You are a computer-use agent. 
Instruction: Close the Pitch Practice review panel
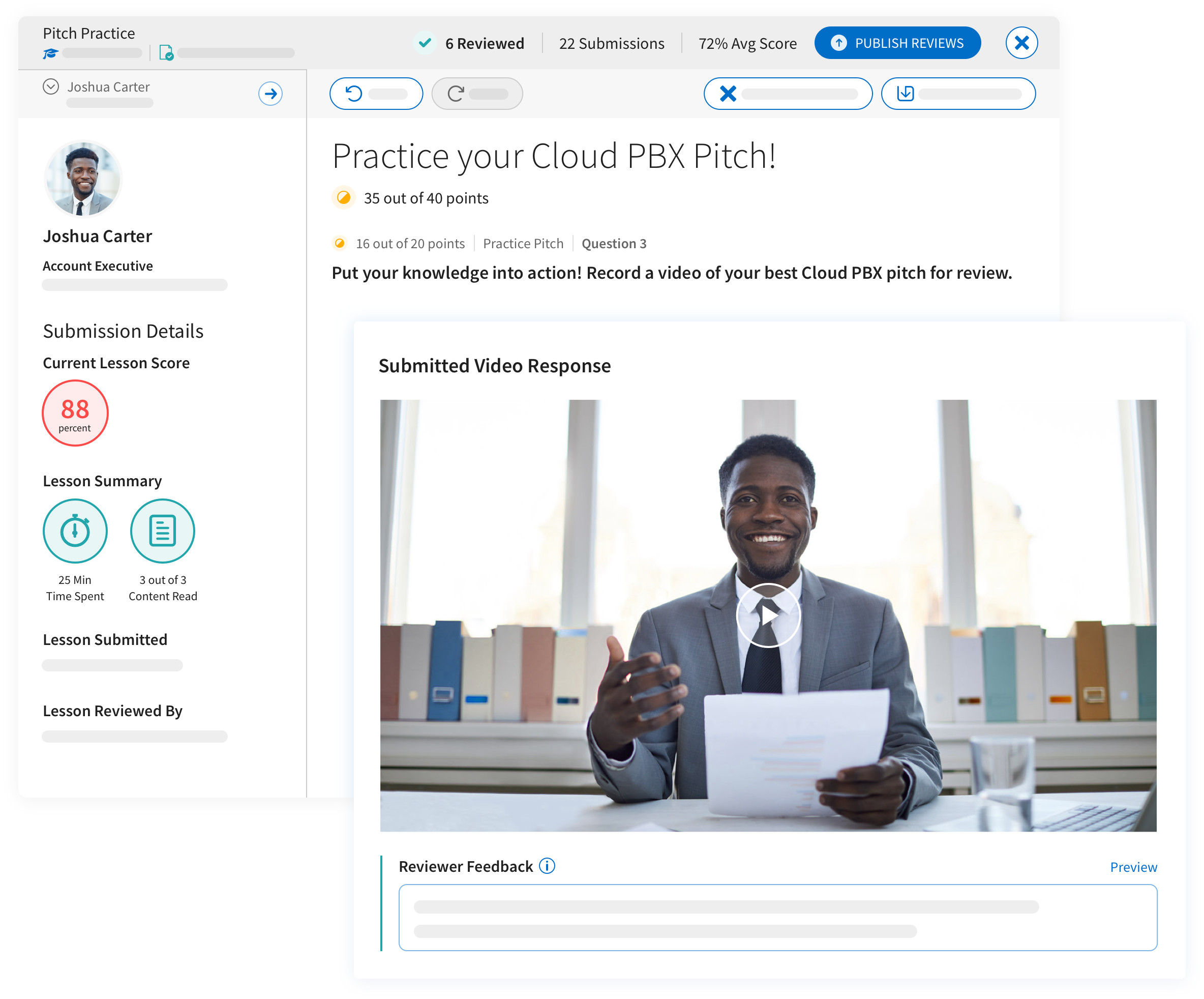point(1021,43)
